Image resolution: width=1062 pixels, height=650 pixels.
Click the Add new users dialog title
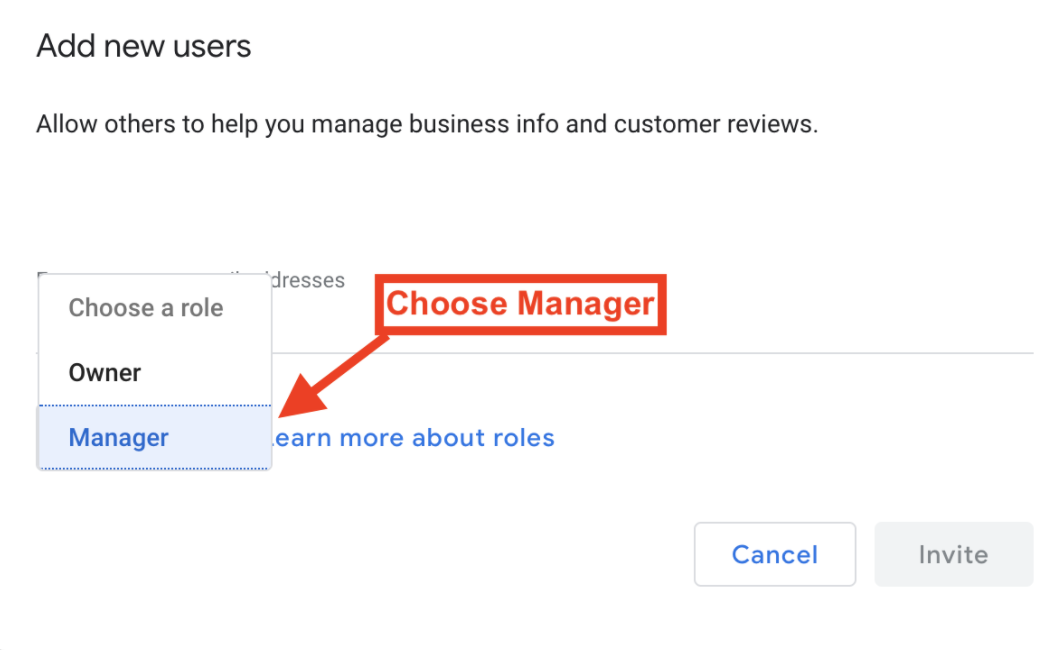(144, 47)
